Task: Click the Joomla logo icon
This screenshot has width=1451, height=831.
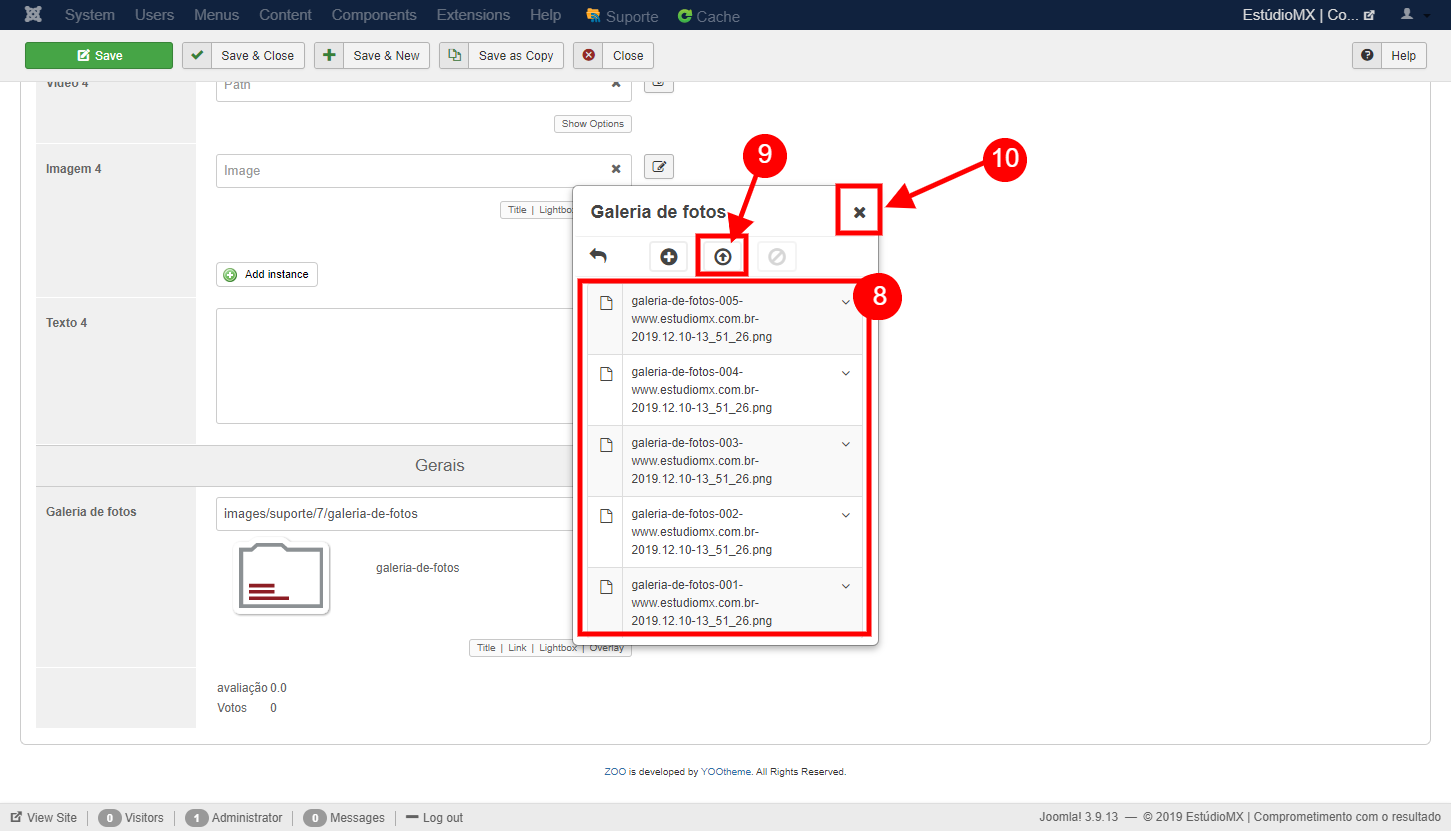Action: click(32, 15)
